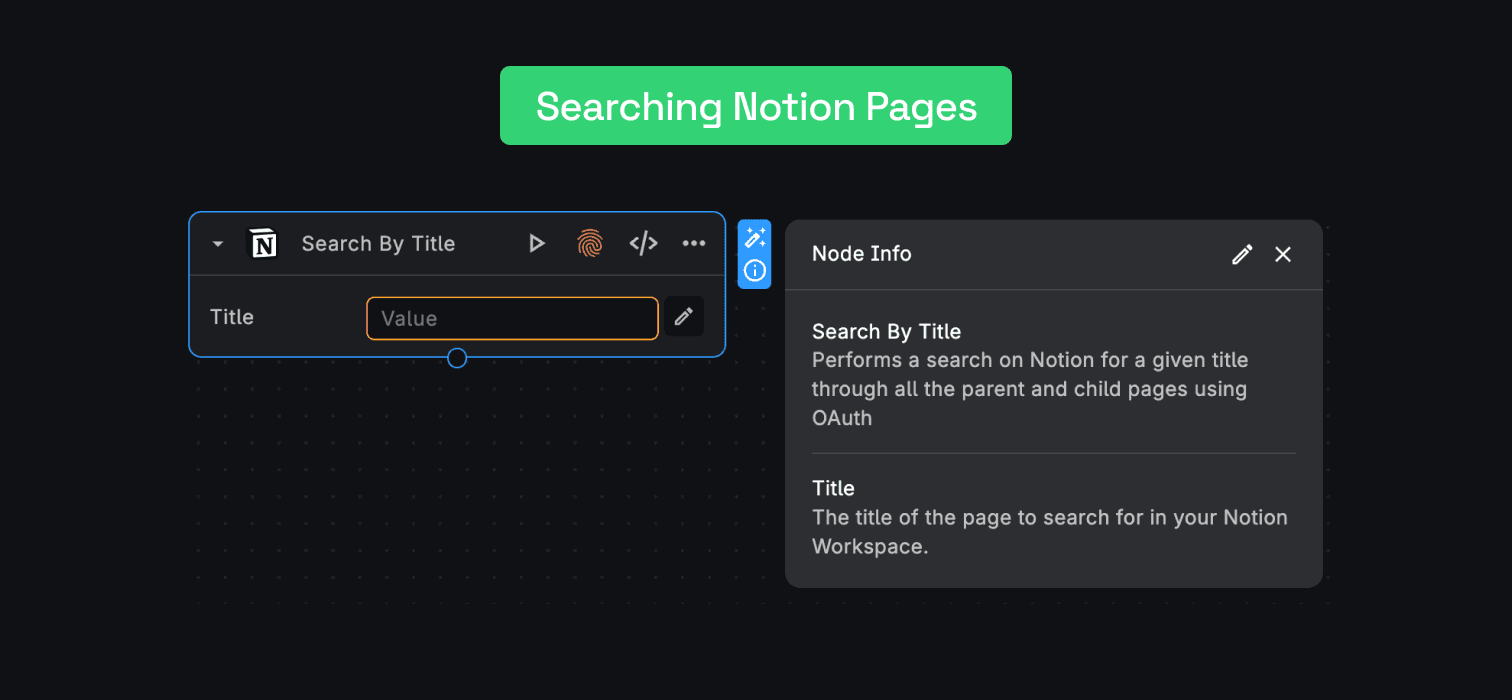Viewport: 1512px width, 700px height.
Task: Open the node code view icon
Action: [643, 243]
